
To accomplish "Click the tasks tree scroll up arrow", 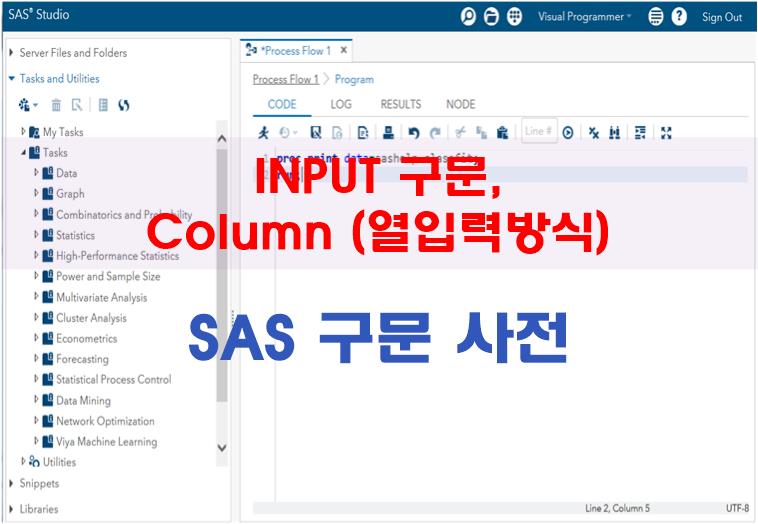I will point(222,139).
